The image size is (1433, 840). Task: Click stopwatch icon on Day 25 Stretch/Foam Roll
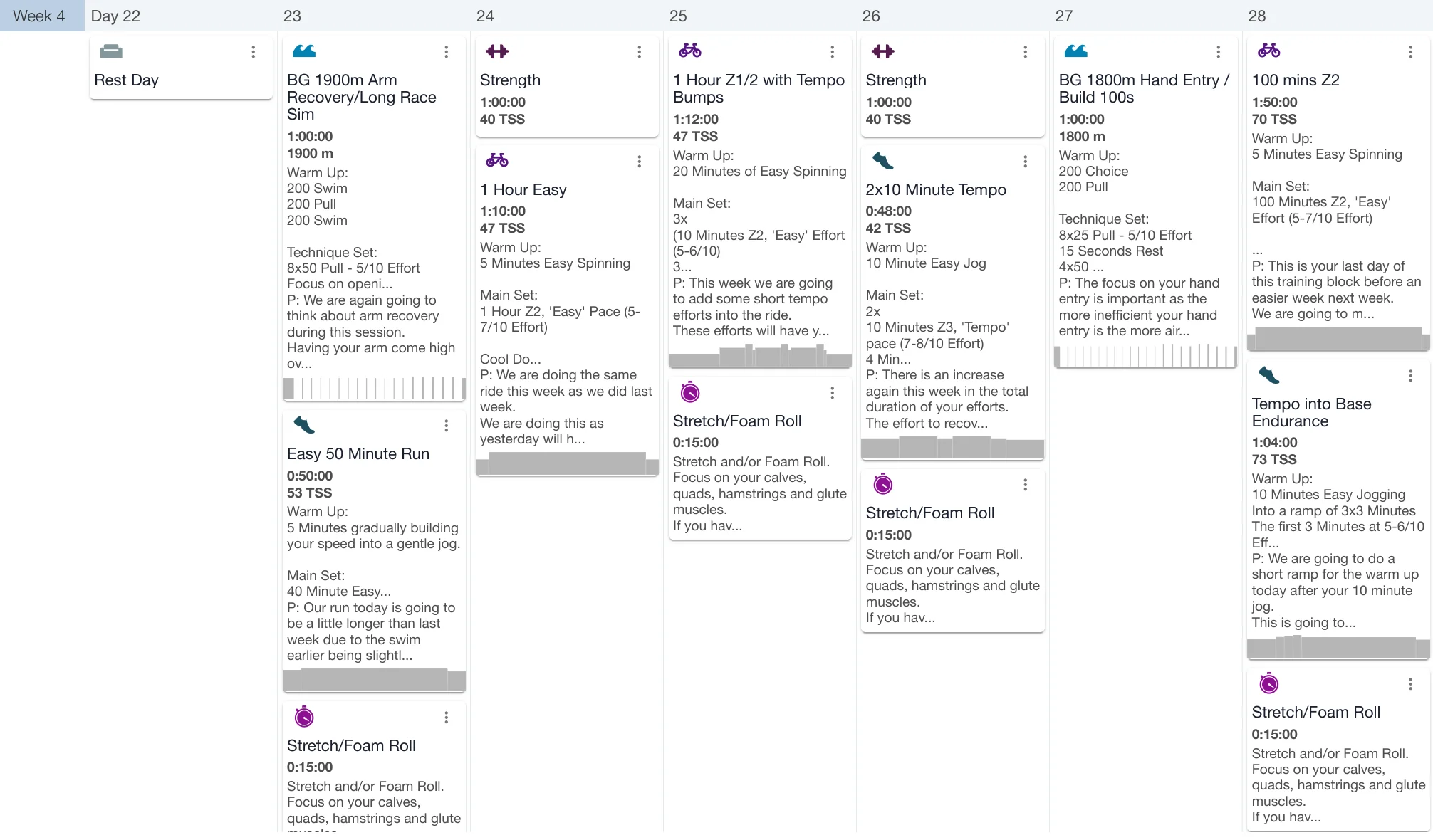(690, 392)
